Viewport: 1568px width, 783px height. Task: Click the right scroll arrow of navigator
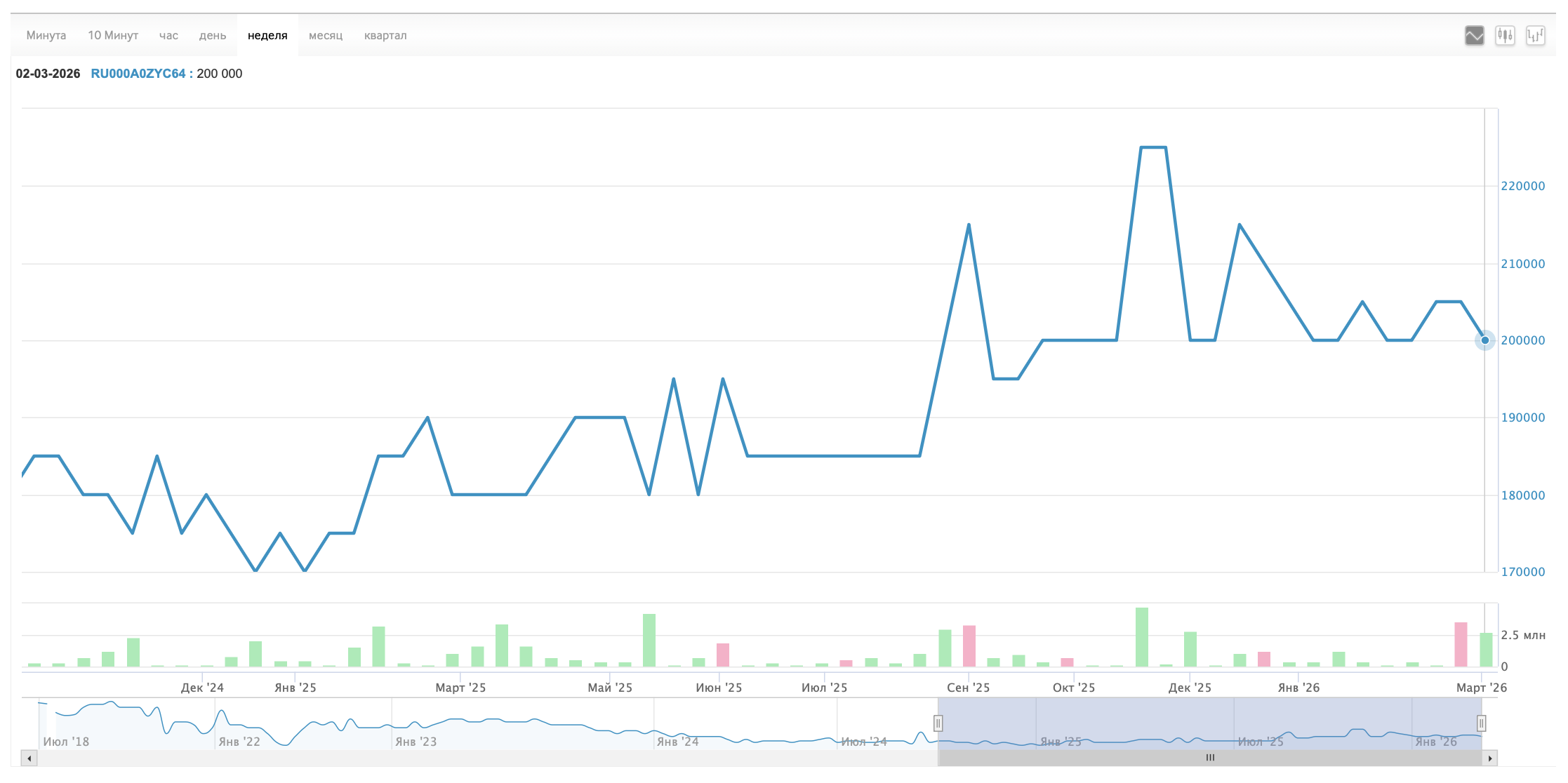1489,758
